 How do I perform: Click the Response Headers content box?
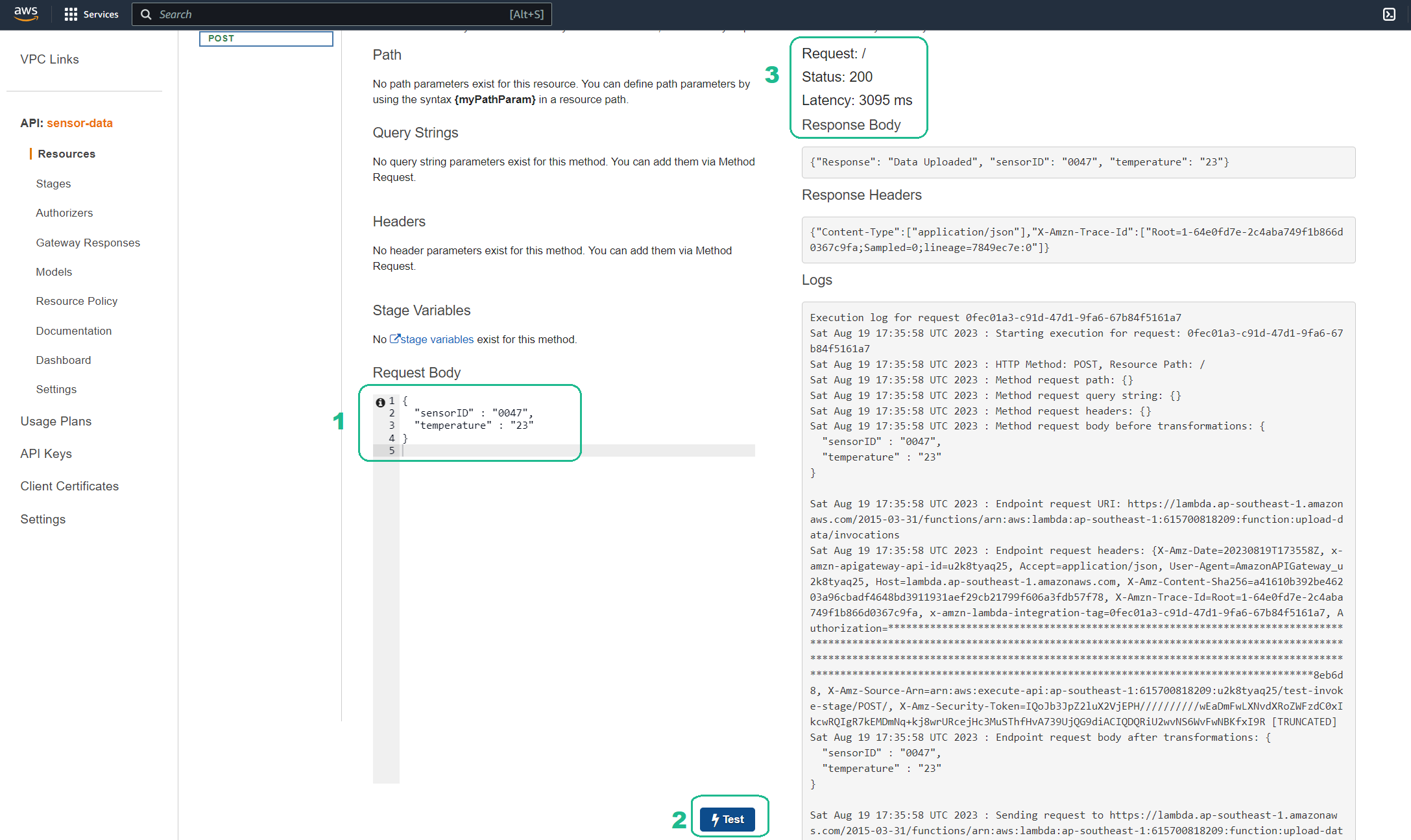tap(1078, 240)
